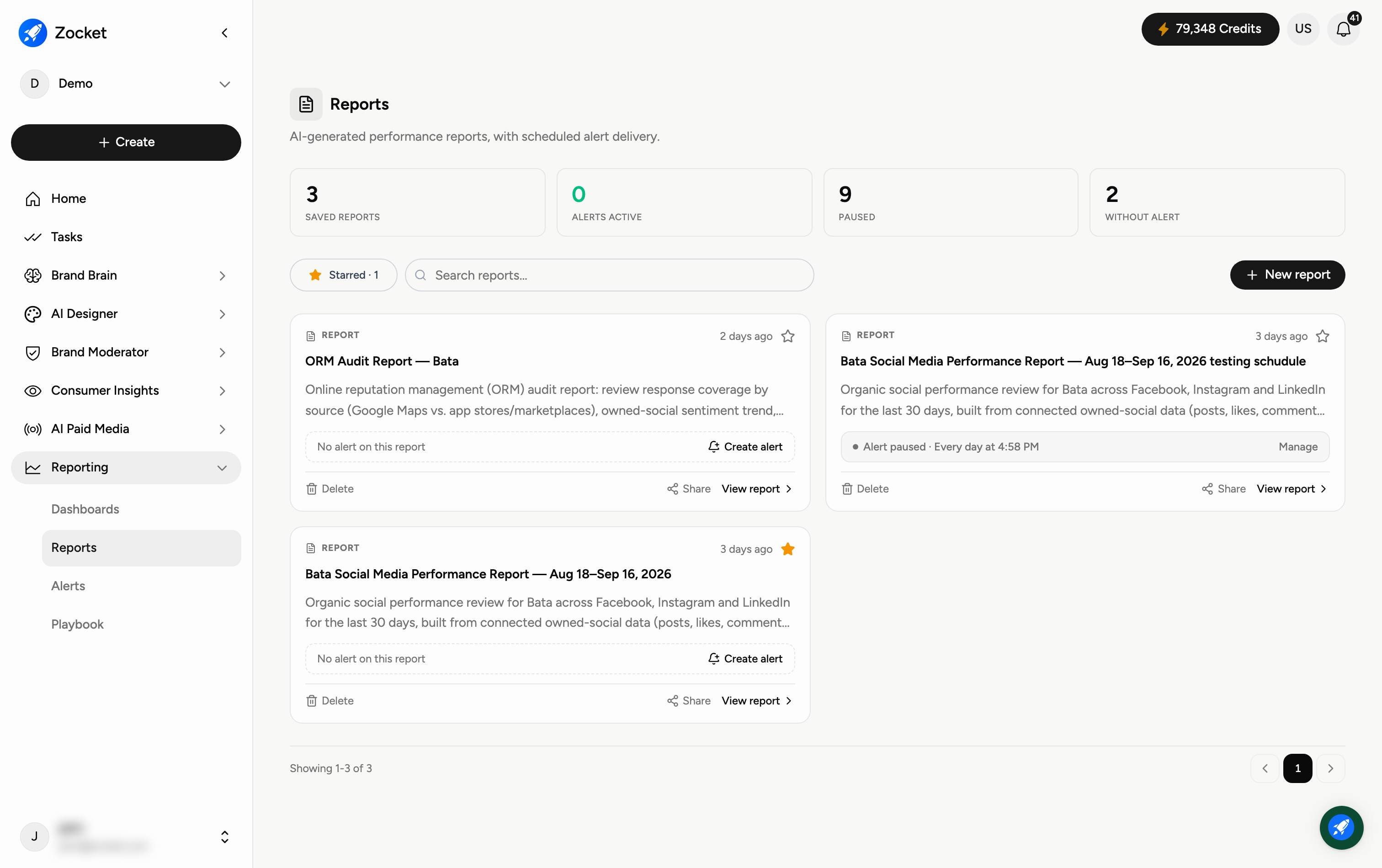
Task: Select Reports under Reporting
Action: click(x=141, y=548)
